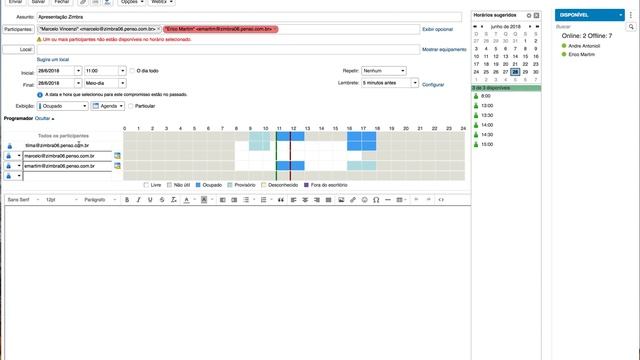Open the Repetir Nenhum dropdown
Viewport: 640px width, 360px height.
[x=384, y=71]
